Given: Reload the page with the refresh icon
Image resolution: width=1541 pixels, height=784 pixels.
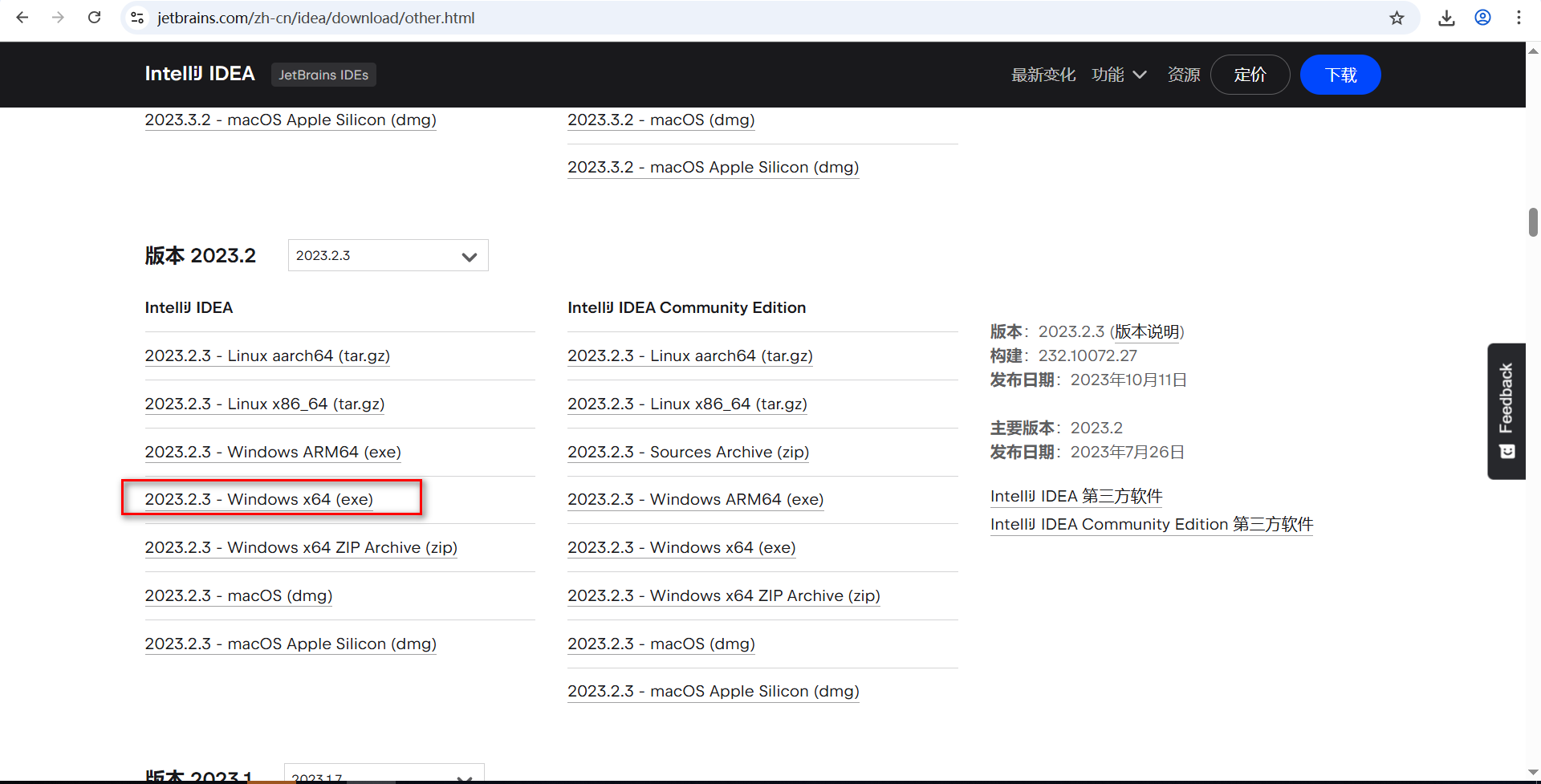Looking at the screenshot, I should [94, 18].
